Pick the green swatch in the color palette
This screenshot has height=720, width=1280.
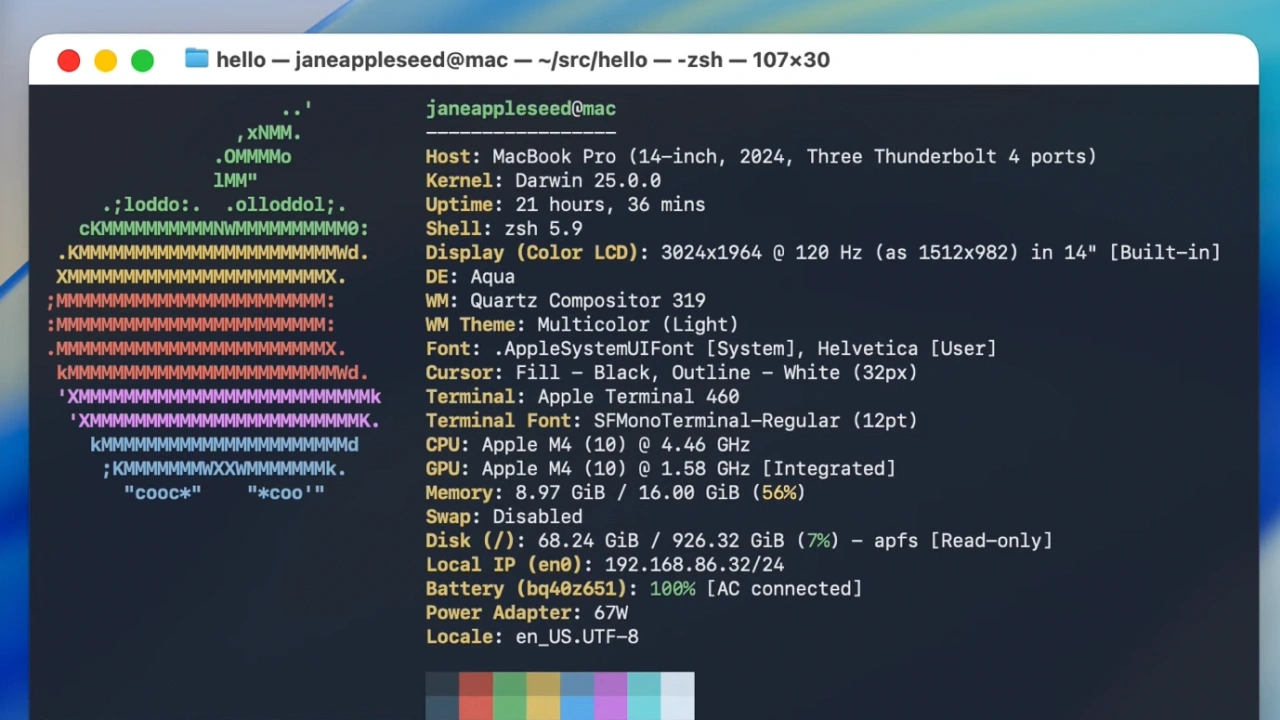(510, 696)
